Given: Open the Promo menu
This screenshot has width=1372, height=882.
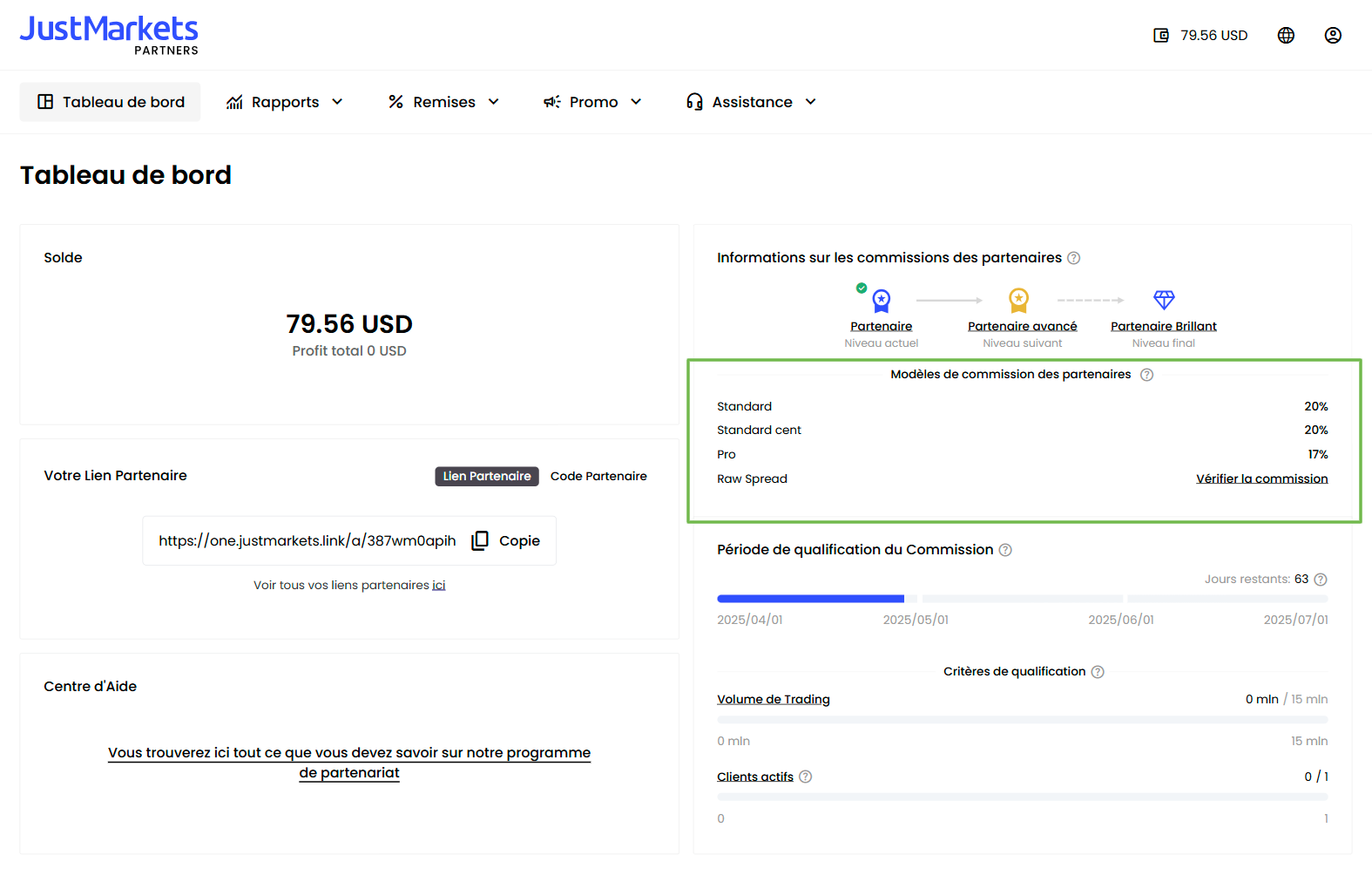Looking at the screenshot, I should click(x=593, y=102).
